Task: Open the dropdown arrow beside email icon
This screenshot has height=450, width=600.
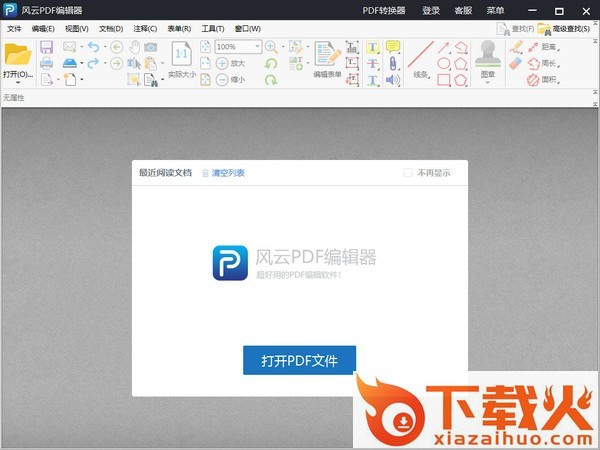Action: (x=82, y=47)
